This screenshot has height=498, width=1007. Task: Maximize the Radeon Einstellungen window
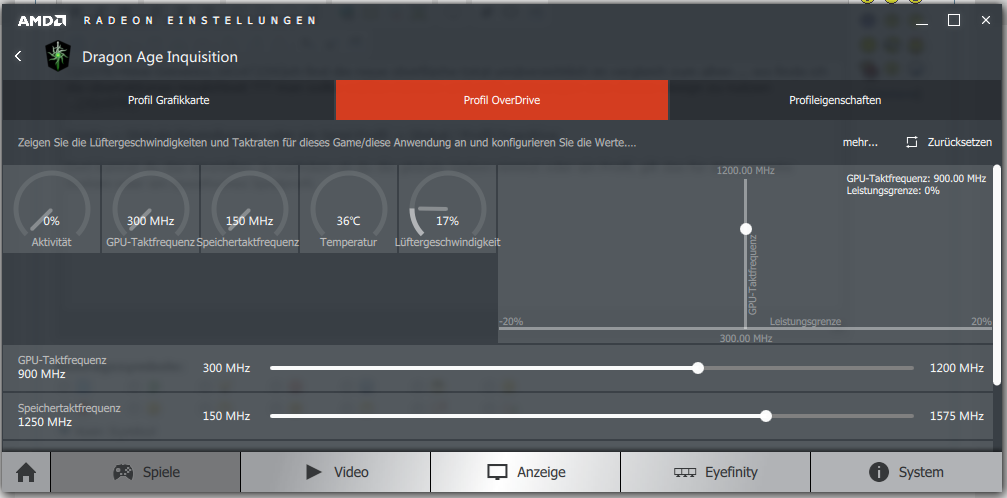click(x=954, y=21)
